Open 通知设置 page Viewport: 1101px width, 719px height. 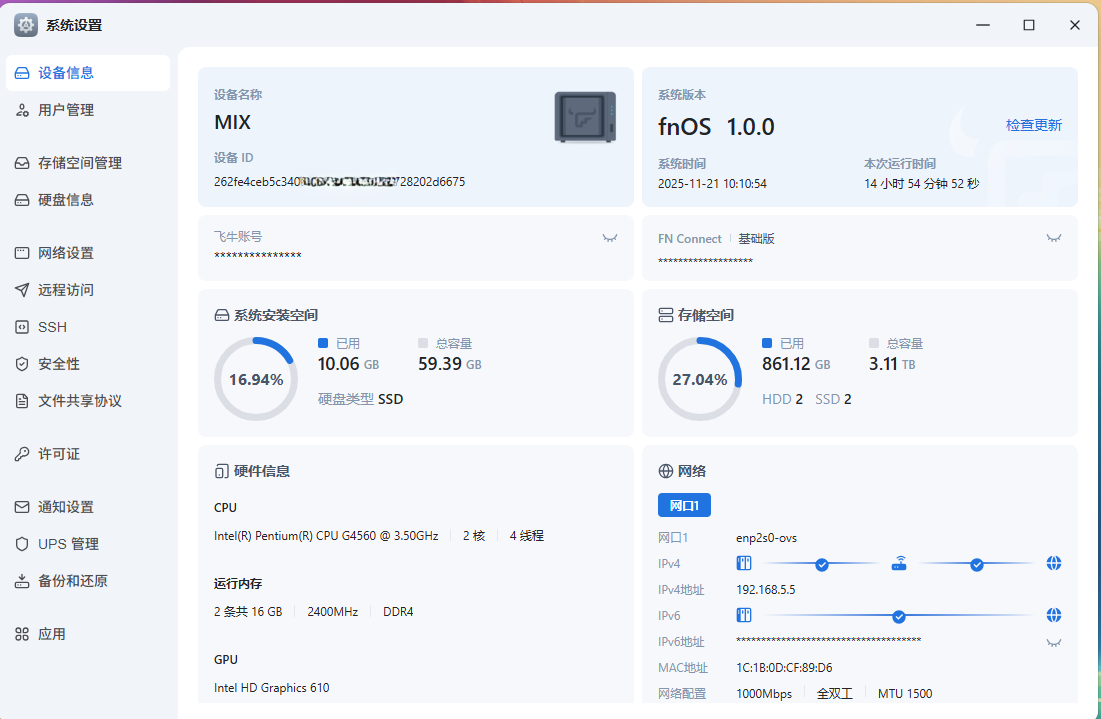click(66, 507)
